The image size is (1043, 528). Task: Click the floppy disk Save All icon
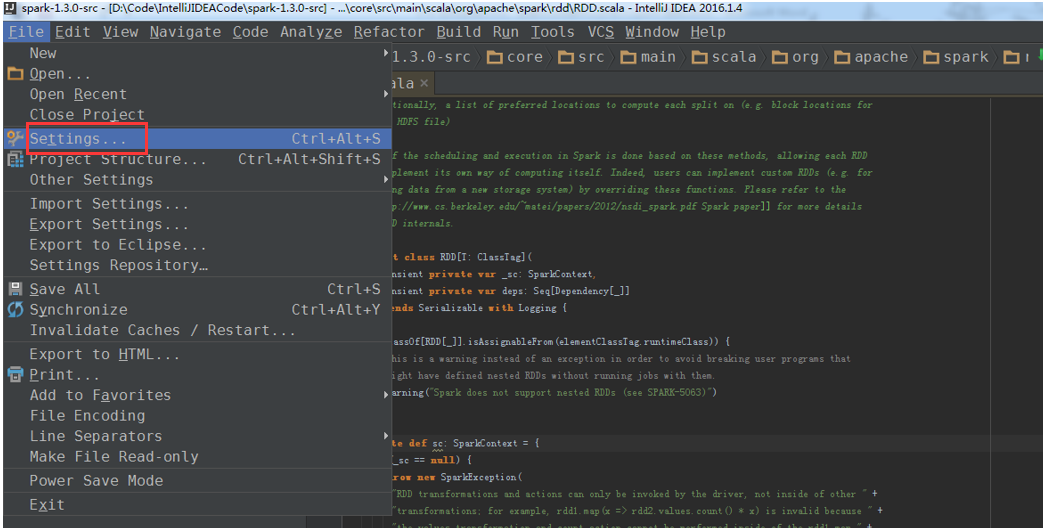coord(15,289)
